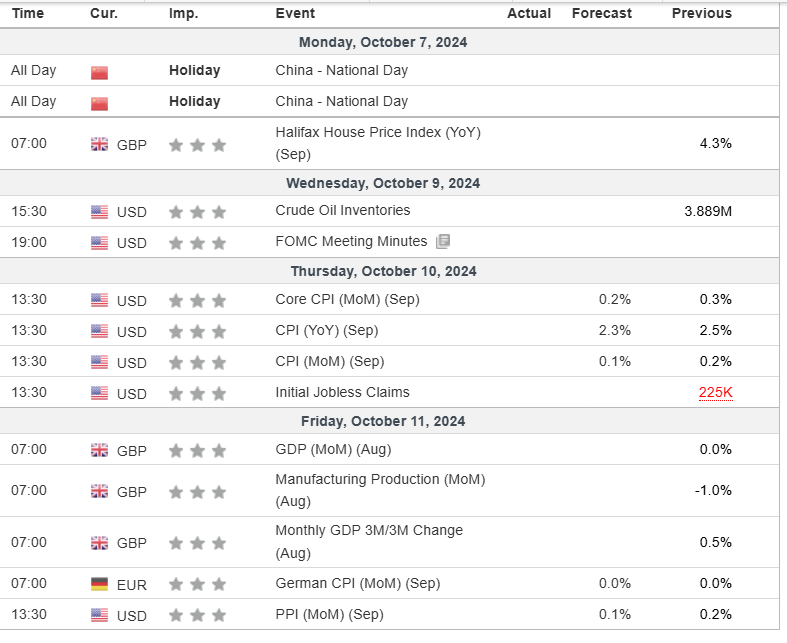The image size is (787, 643).
Task: Open the FOMC Meeting Minutes event
Action: [351, 241]
